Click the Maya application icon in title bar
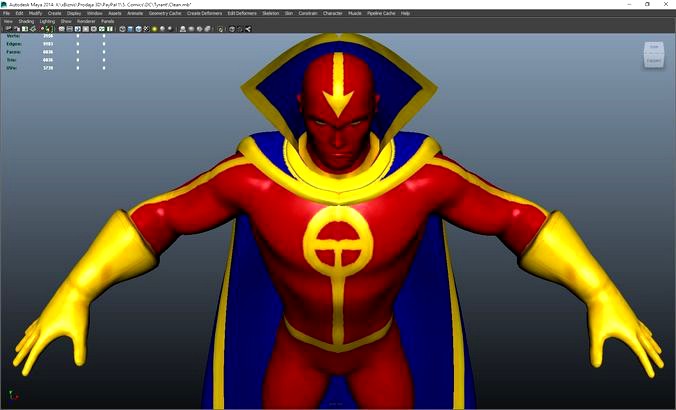Viewport: 676px width, 410px height. (4, 4)
